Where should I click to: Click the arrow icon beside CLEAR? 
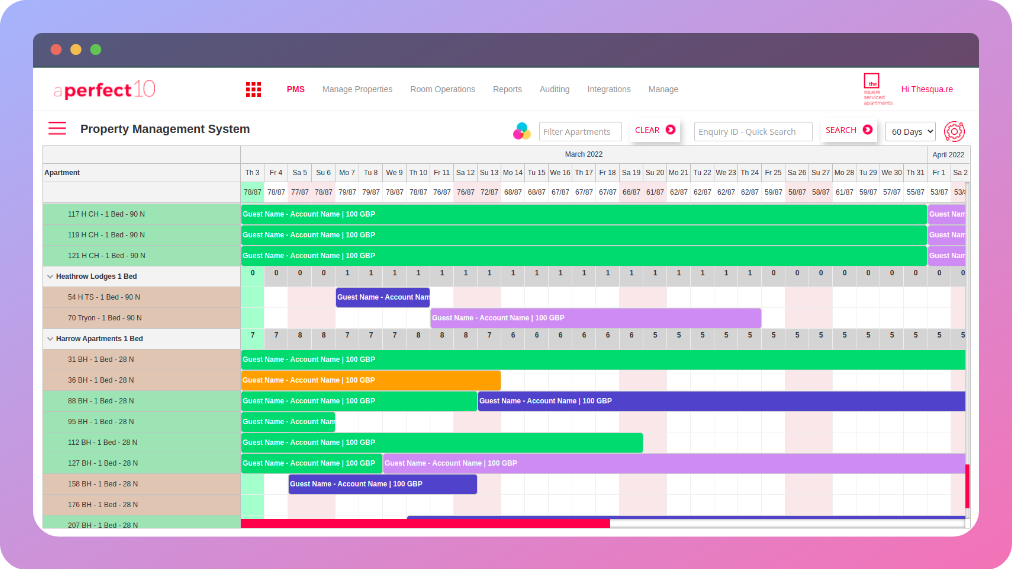[x=671, y=130]
